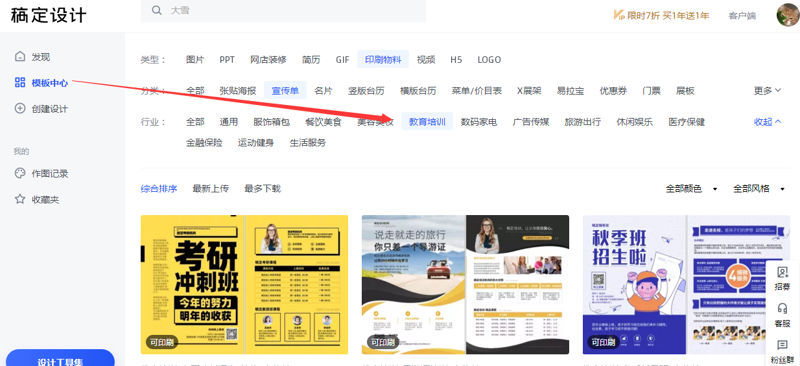Focus the search box with 大雪 placeholder
This screenshot has width=800, height=366.
tap(283, 10)
